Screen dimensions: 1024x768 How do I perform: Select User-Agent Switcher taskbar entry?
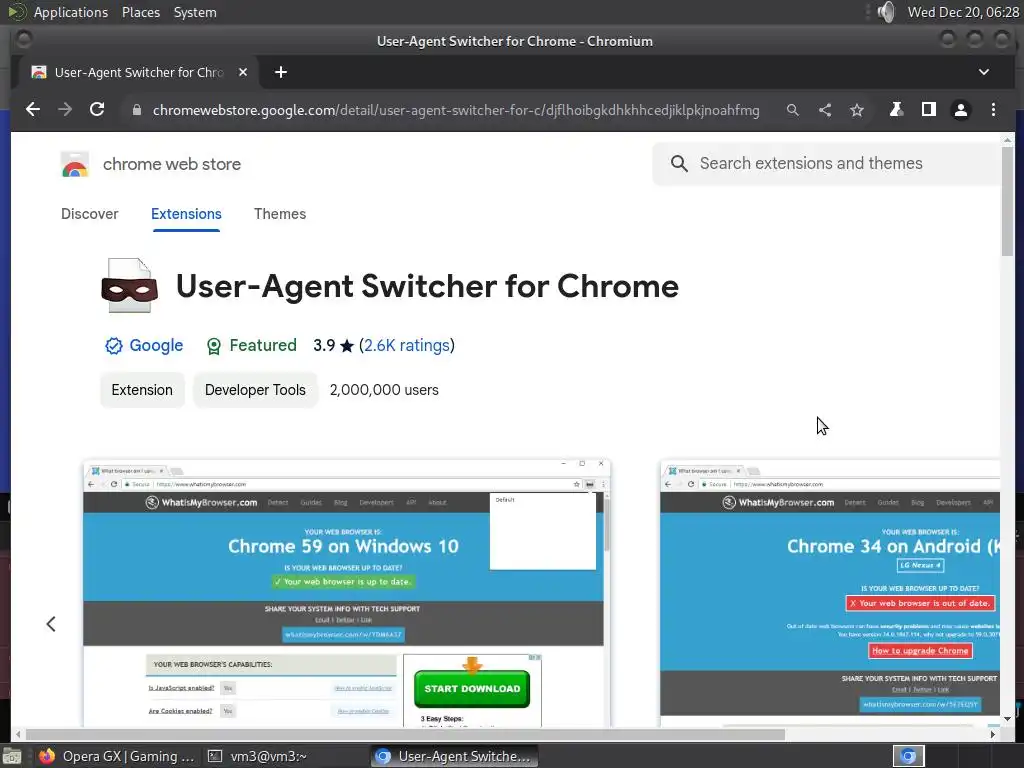coord(455,756)
